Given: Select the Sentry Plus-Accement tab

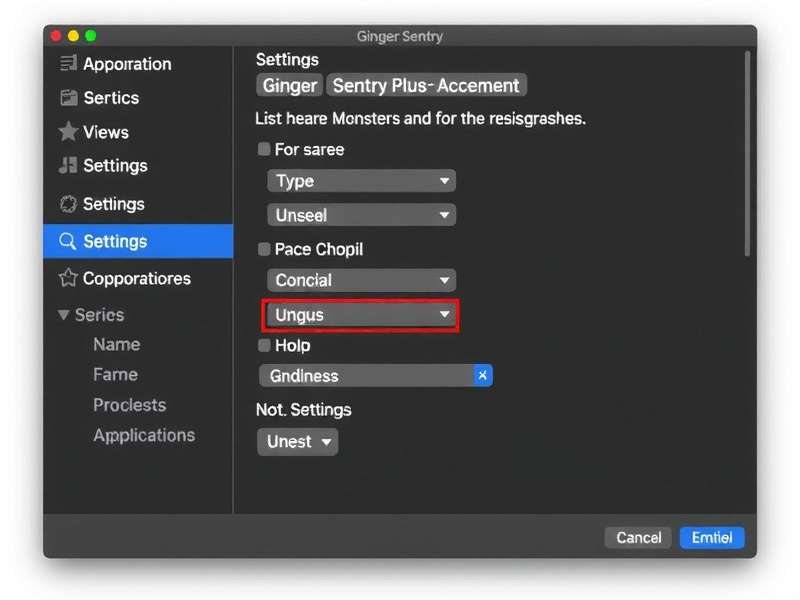Looking at the screenshot, I should tap(427, 85).
